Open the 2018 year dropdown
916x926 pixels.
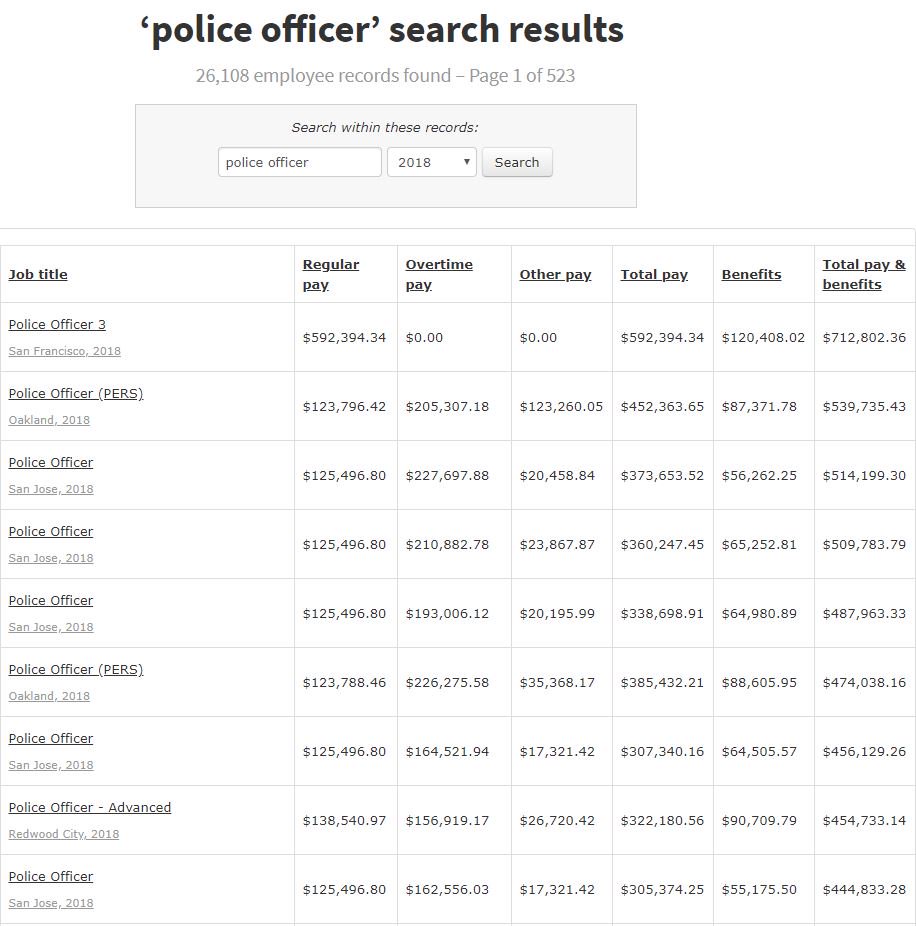[x=432, y=162]
